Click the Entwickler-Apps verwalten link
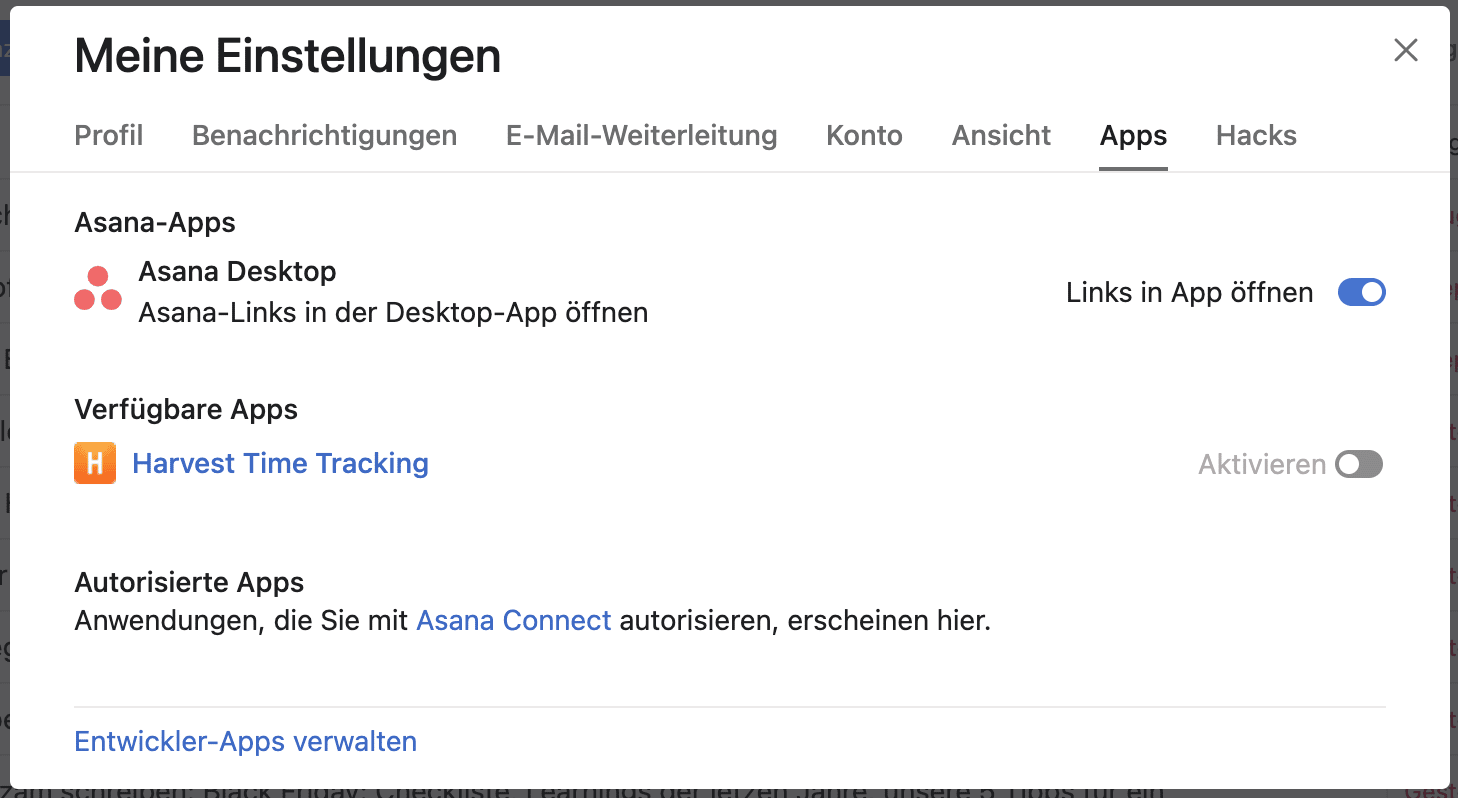Image resolution: width=1458 pixels, height=798 pixels. (246, 742)
